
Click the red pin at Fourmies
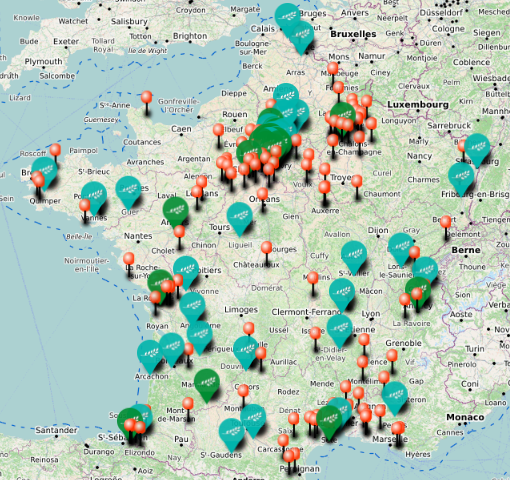(x=338, y=93)
